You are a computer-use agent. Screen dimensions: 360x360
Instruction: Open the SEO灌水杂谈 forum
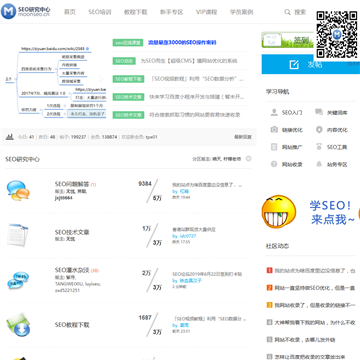[72, 270]
